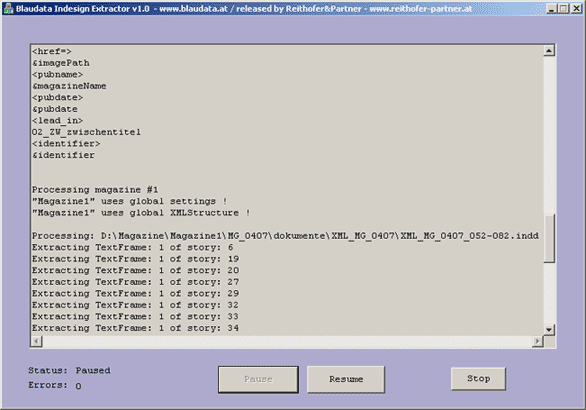Click the vertical scrollbar thumb
Image resolution: width=586 pixels, height=410 pixels.
point(549,238)
